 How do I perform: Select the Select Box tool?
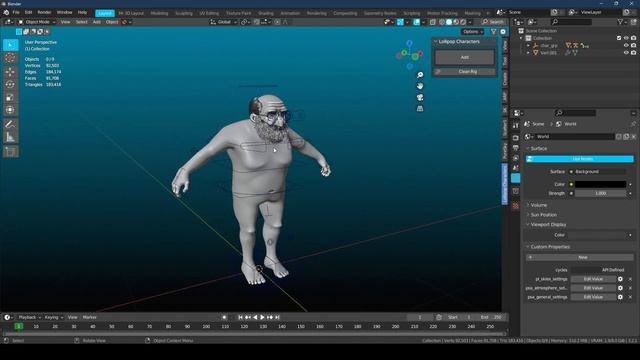click(11, 45)
